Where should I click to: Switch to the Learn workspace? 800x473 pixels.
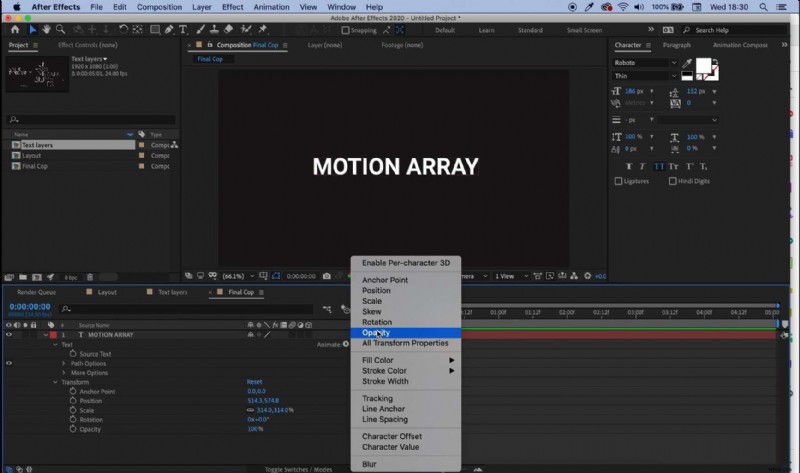point(486,30)
